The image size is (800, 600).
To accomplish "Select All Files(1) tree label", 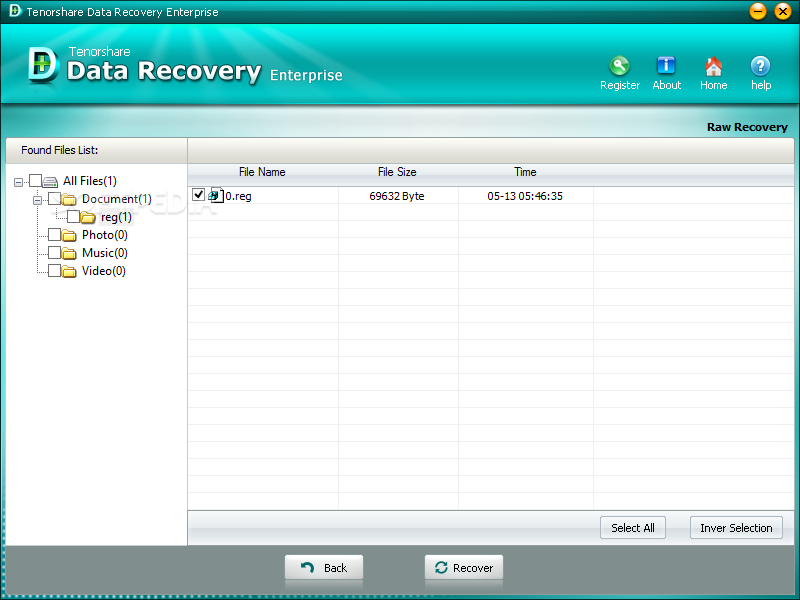I will pyautogui.click(x=90, y=181).
